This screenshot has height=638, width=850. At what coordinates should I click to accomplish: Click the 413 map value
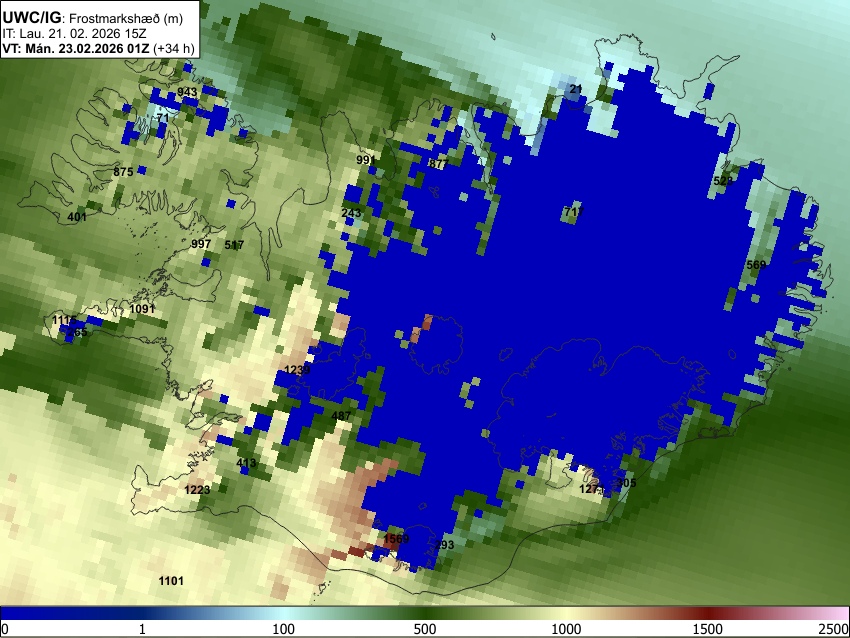(x=247, y=463)
